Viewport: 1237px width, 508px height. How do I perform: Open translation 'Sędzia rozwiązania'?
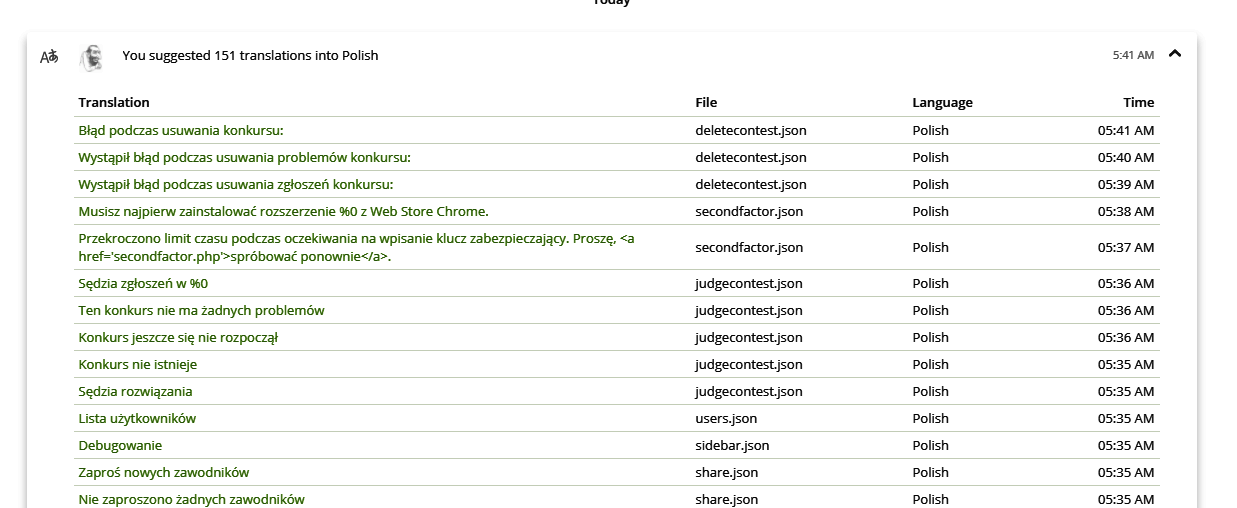(135, 391)
